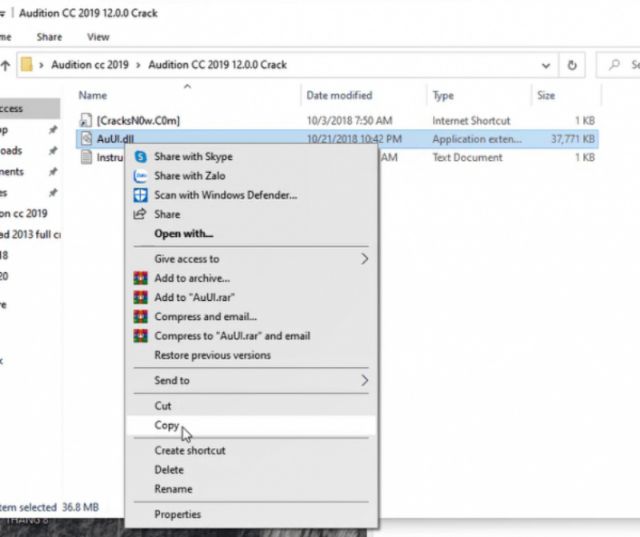Select the [CracksN0w.C0m] file name
Screen dimensions: 640x537
pos(138,121)
